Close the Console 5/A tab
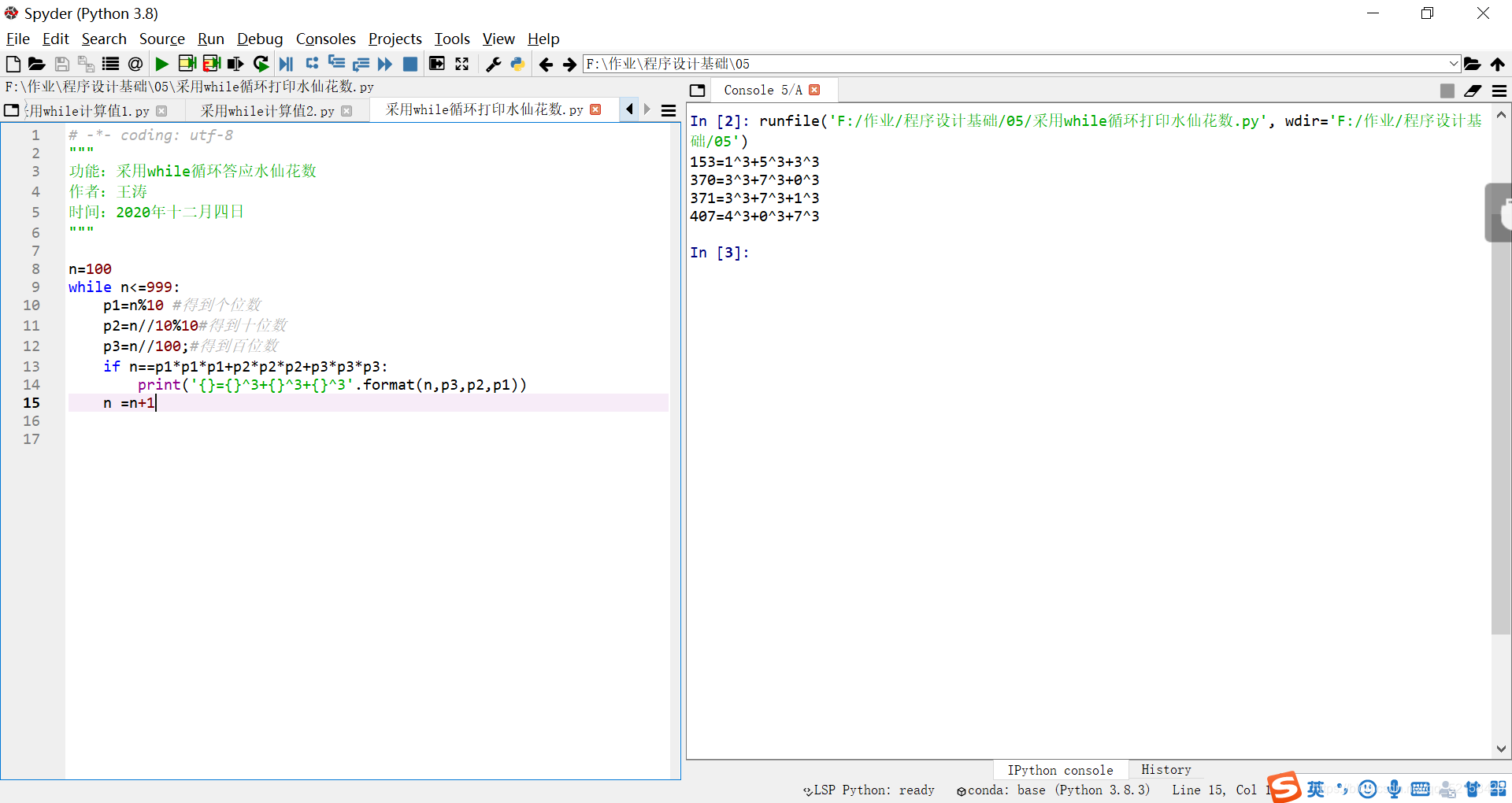 pyautogui.click(x=815, y=91)
